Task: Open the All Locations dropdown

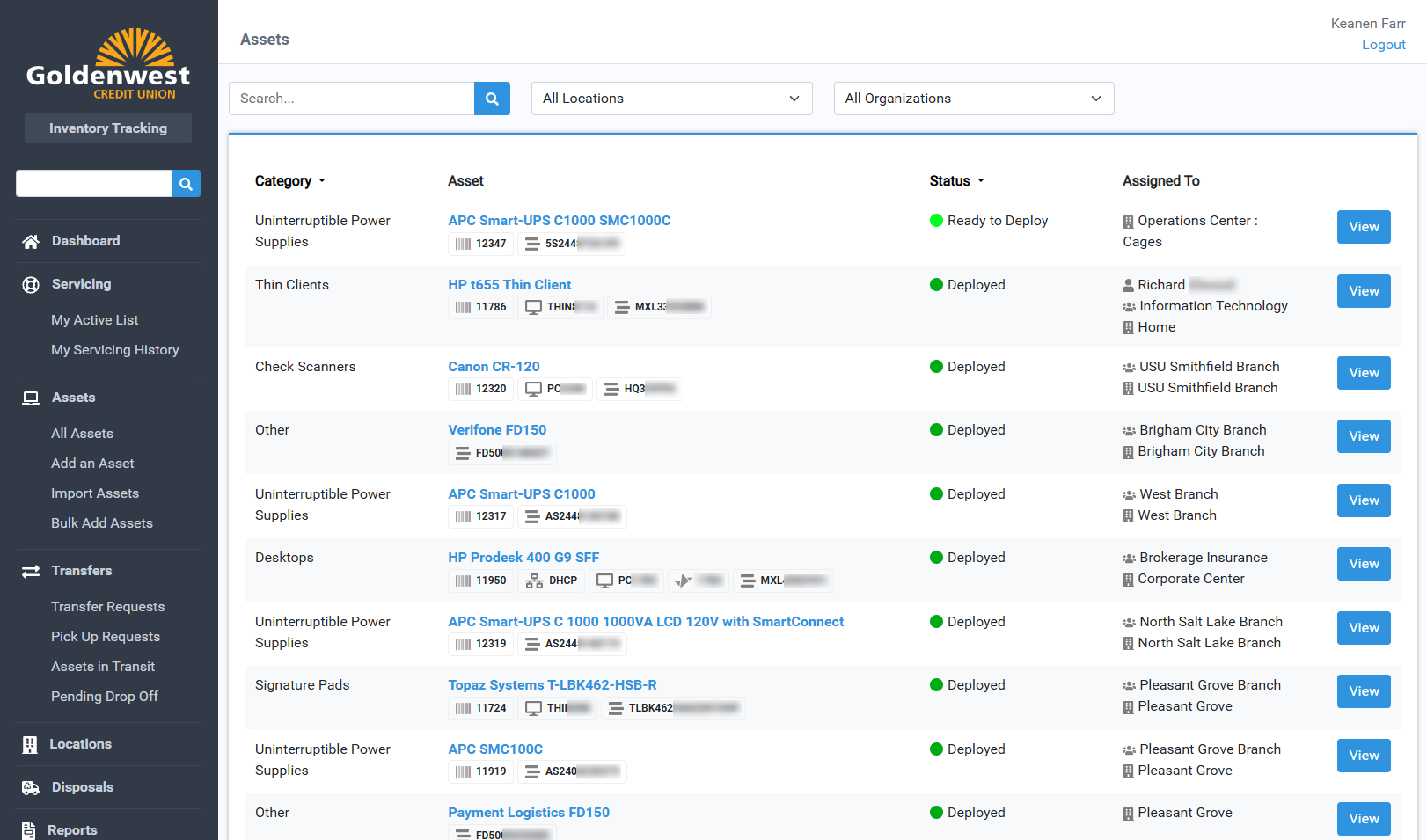Action: coord(671,99)
